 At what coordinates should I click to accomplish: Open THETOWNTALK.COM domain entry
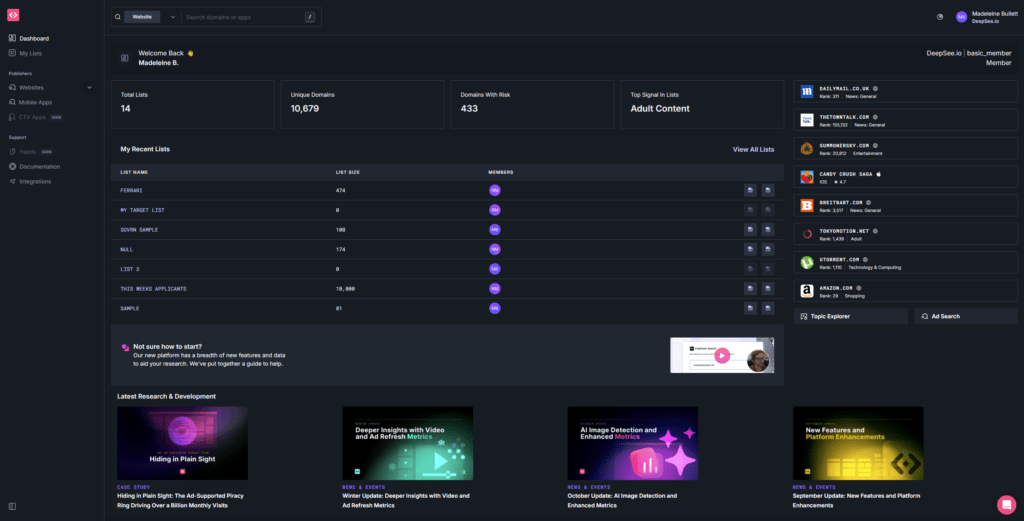tap(905, 121)
